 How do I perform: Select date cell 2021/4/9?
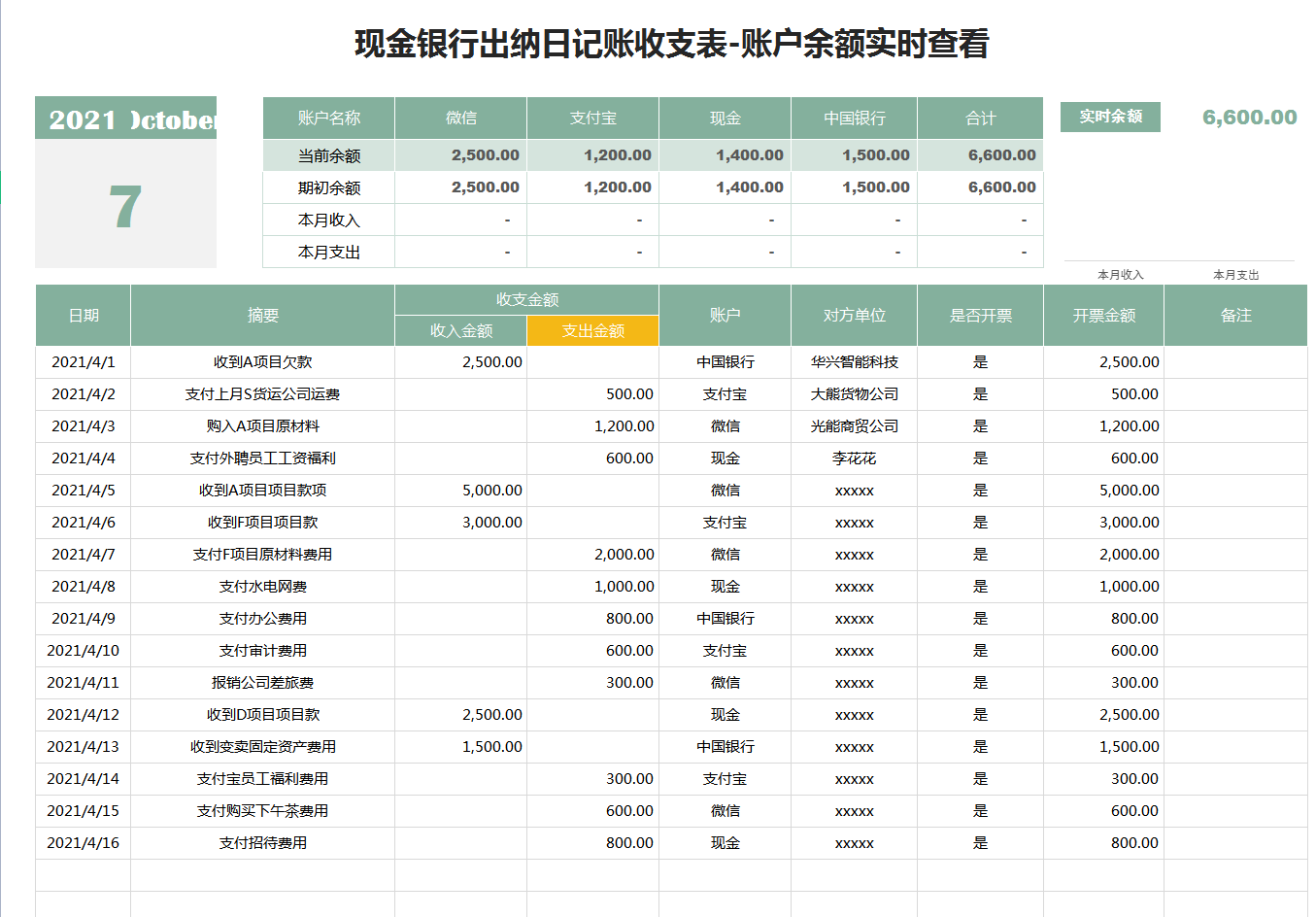[83, 619]
